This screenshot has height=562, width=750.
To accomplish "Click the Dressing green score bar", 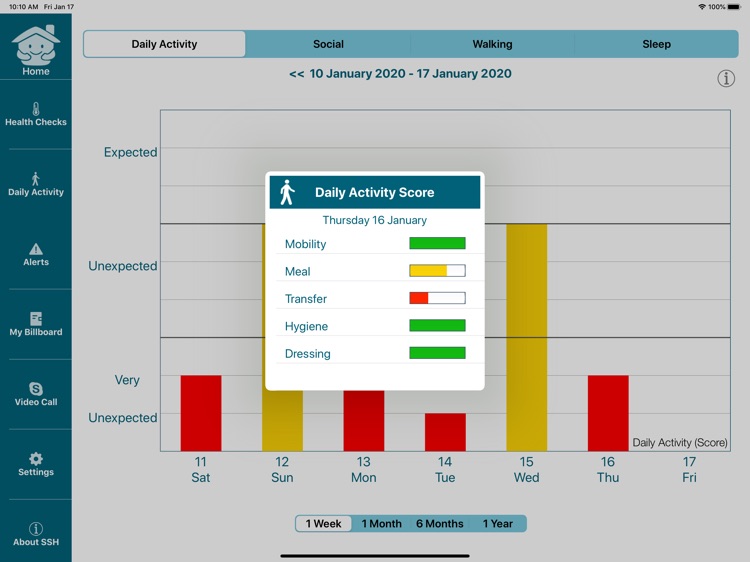I will (x=437, y=353).
